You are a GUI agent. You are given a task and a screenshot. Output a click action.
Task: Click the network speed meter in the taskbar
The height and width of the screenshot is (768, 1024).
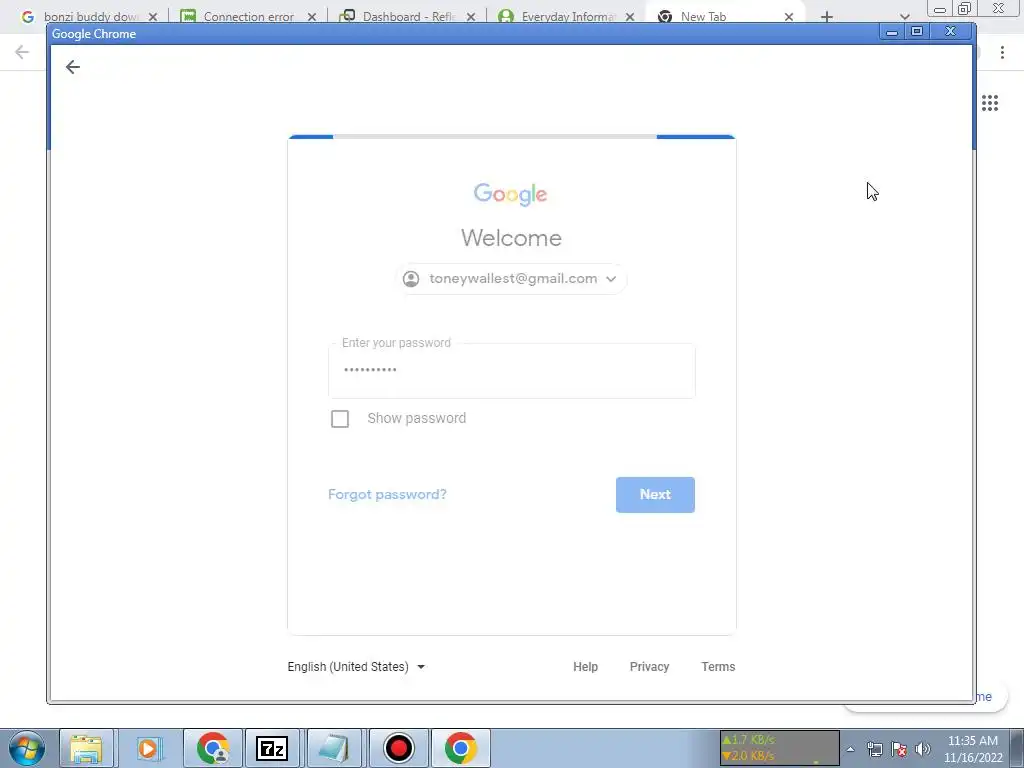779,748
